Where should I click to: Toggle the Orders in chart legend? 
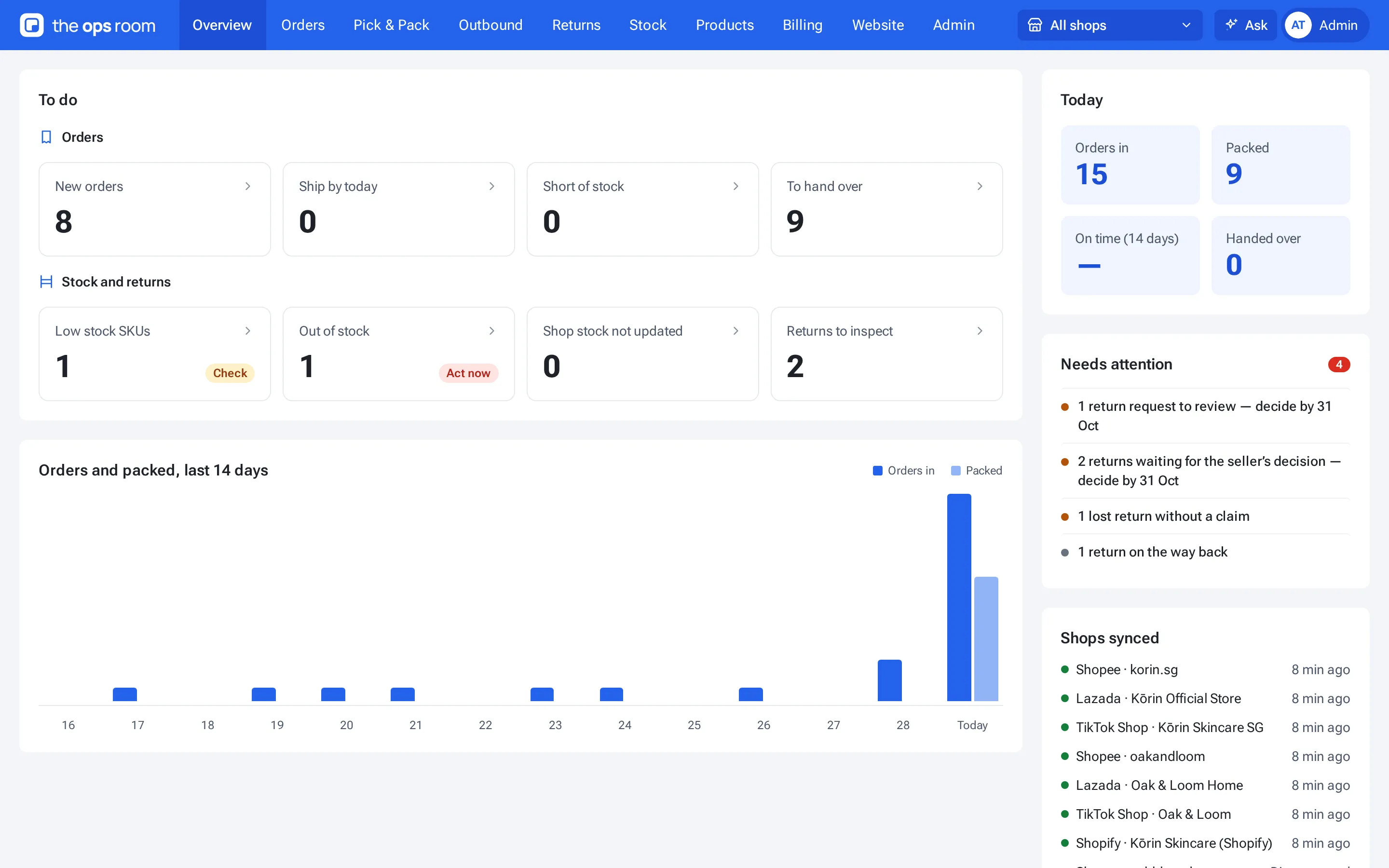(x=903, y=471)
